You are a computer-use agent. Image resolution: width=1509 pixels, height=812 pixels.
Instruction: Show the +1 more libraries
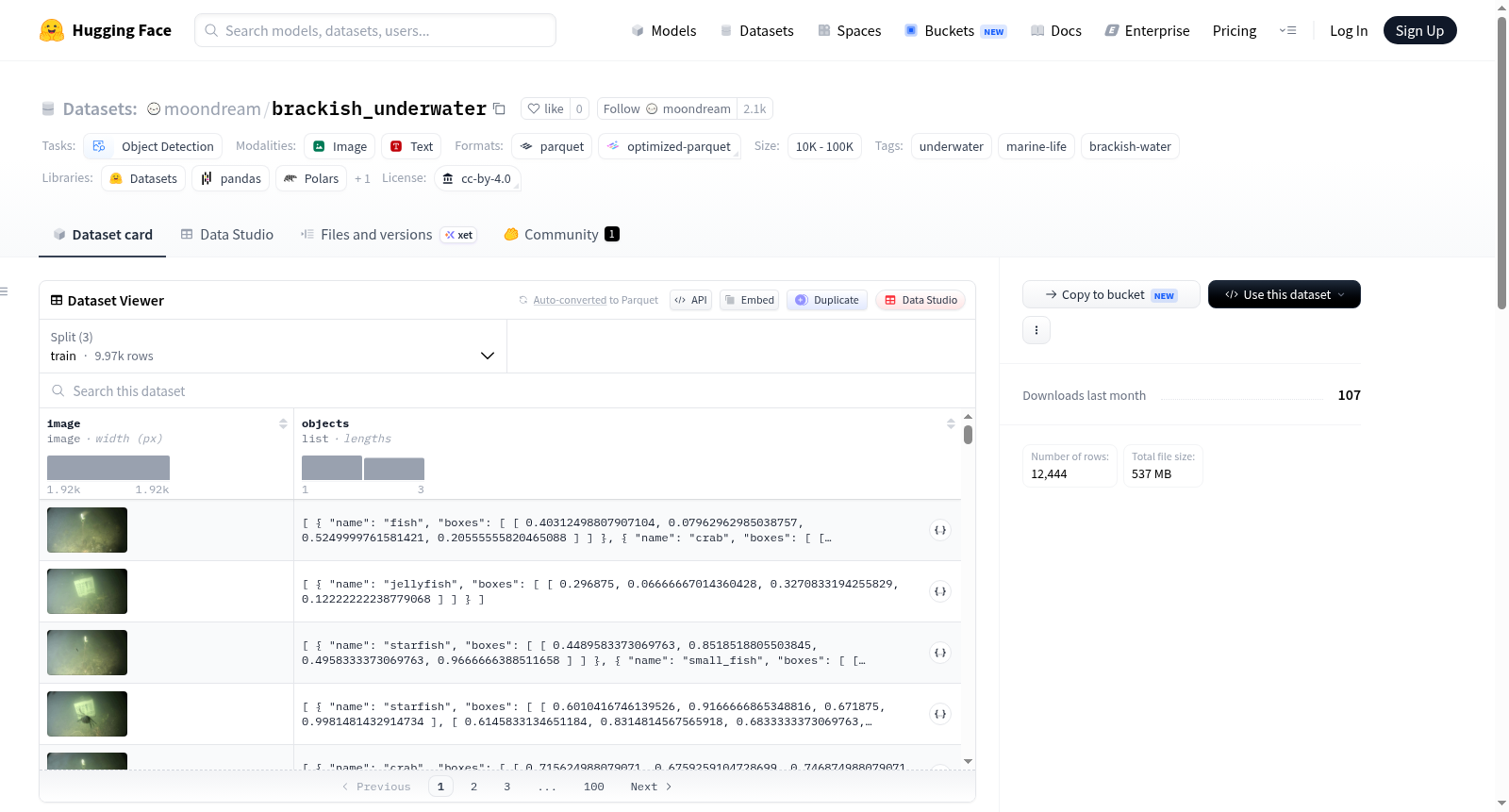(x=362, y=178)
